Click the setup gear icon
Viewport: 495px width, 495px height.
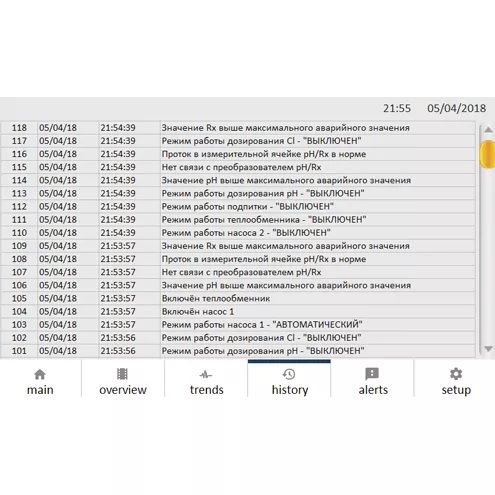coord(456,374)
